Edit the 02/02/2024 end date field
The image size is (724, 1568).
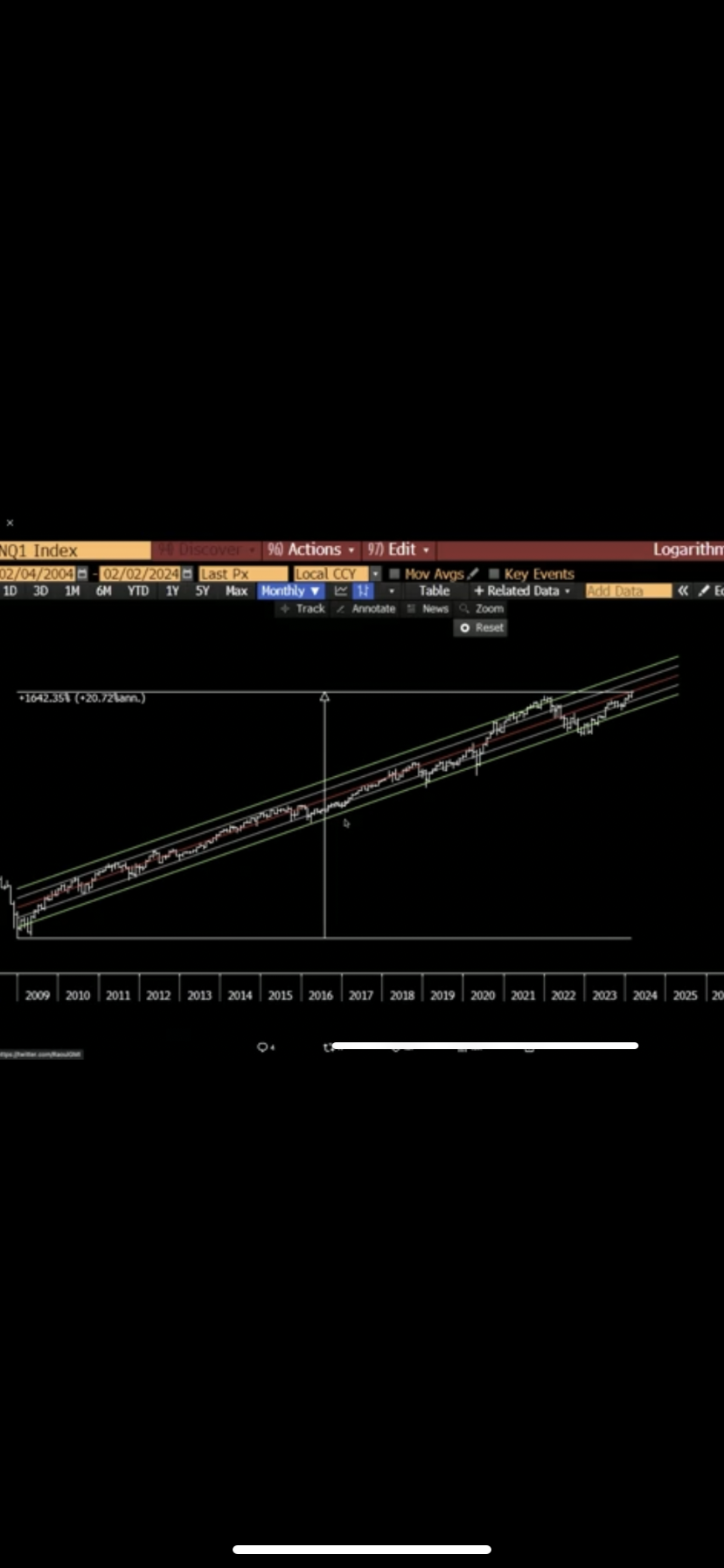pos(140,574)
